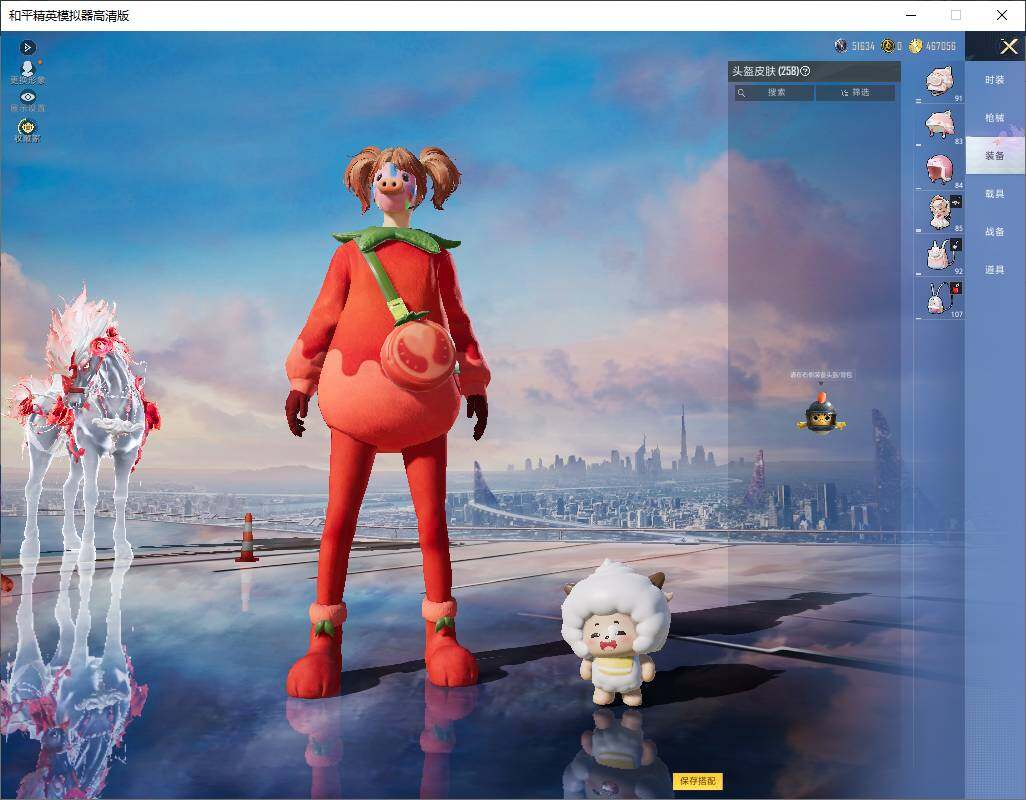Click the gold coin currency icon
Viewport: 1026px width, 800px height.
(915, 46)
